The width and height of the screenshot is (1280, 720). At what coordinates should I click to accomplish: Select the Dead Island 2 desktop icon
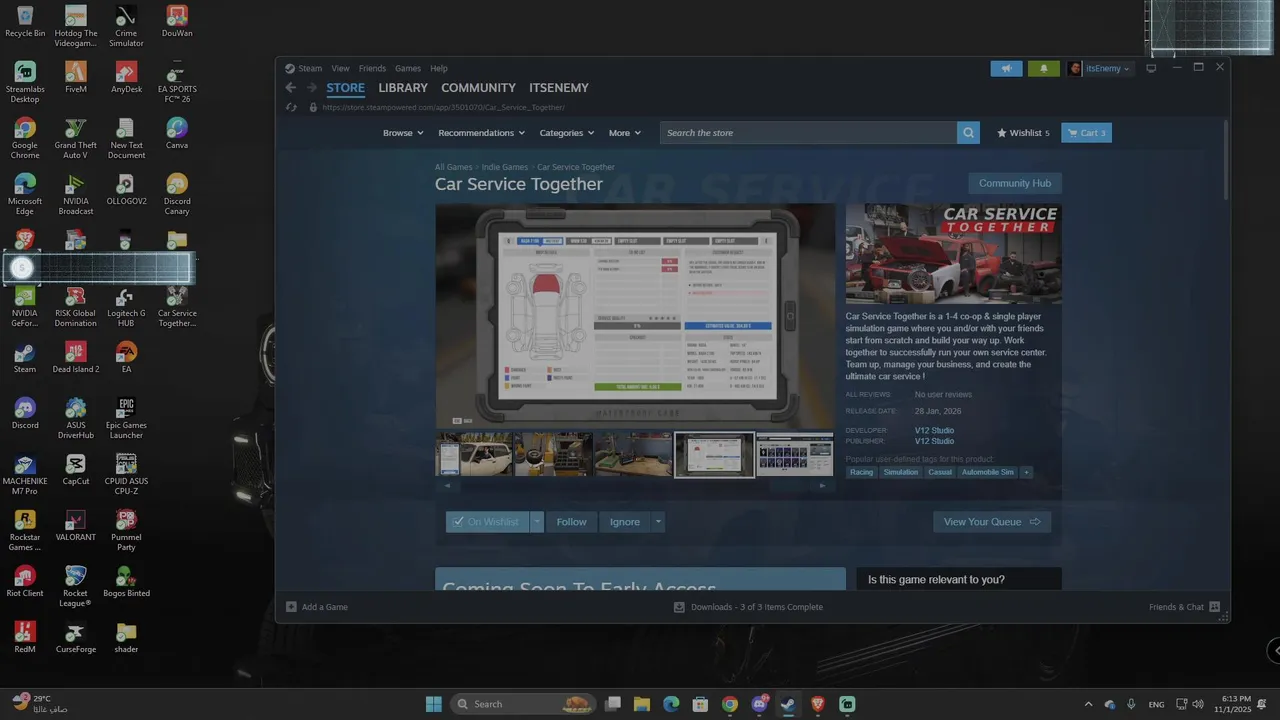[x=76, y=357]
